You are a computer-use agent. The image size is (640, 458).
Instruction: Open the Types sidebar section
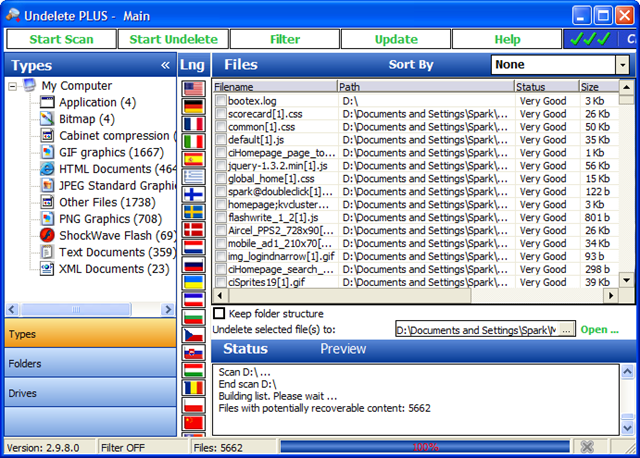(91, 334)
